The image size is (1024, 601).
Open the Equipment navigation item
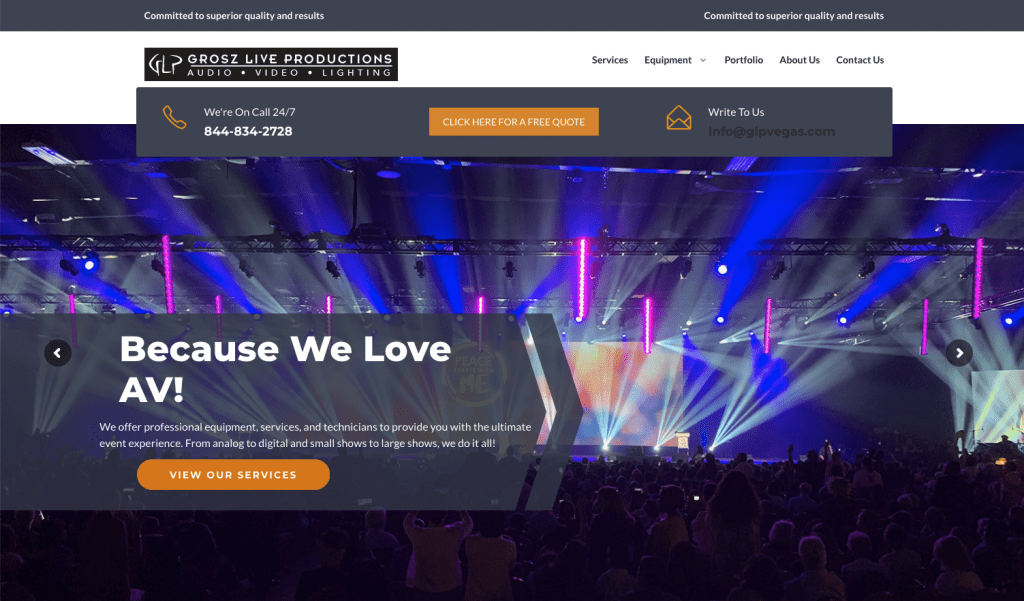click(667, 60)
